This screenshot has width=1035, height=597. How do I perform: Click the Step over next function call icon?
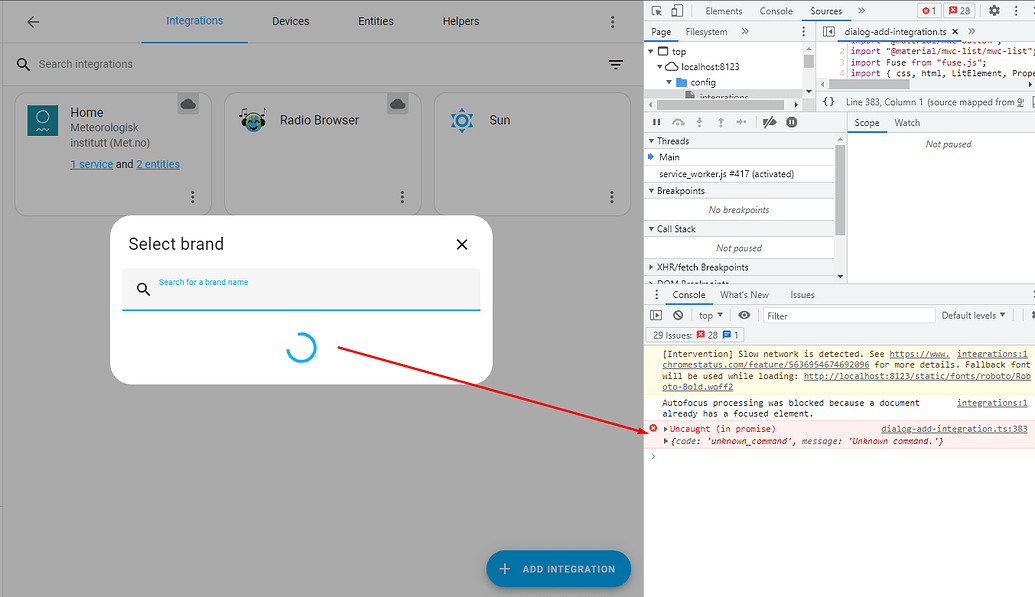678,122
